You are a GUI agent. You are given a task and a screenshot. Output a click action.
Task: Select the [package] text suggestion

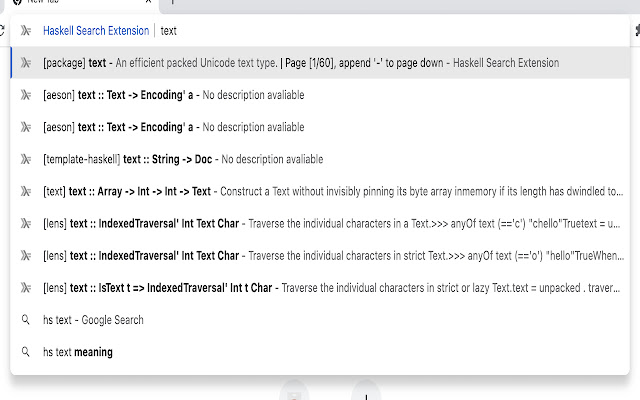[x=320, y=62]
